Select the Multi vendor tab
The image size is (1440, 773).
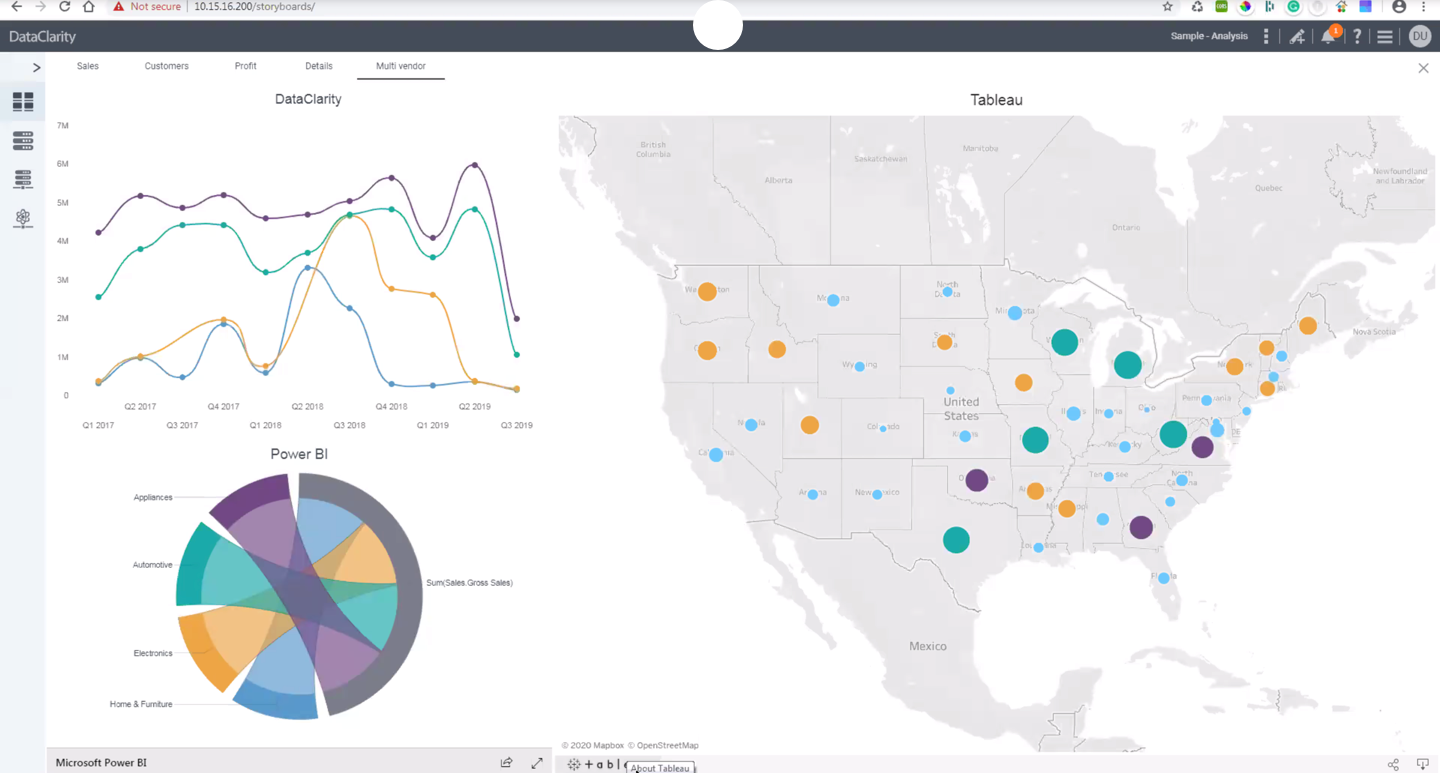tap(401, 66)
